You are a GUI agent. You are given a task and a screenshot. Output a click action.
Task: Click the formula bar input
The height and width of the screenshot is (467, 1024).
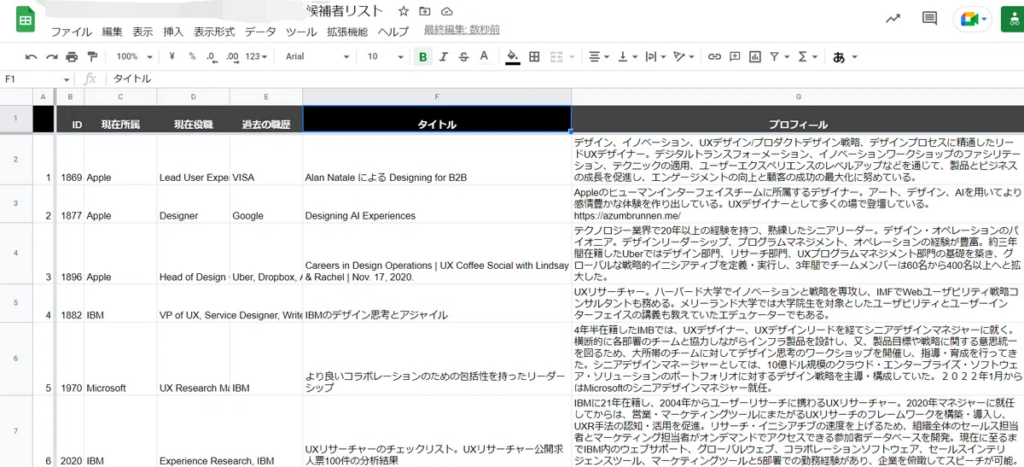coord(565,79)
